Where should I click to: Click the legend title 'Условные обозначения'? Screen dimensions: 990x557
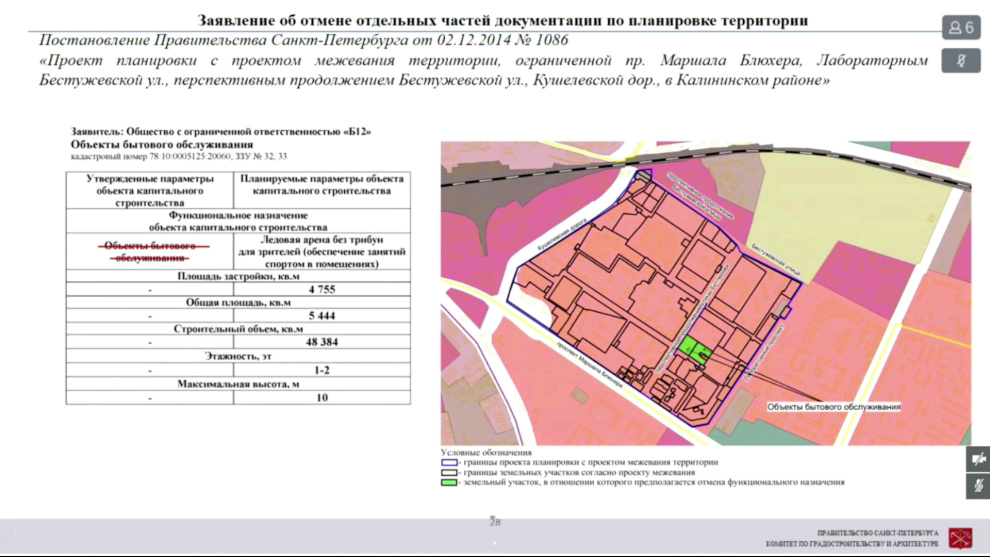pyautogui.click(x=486, y=453)
